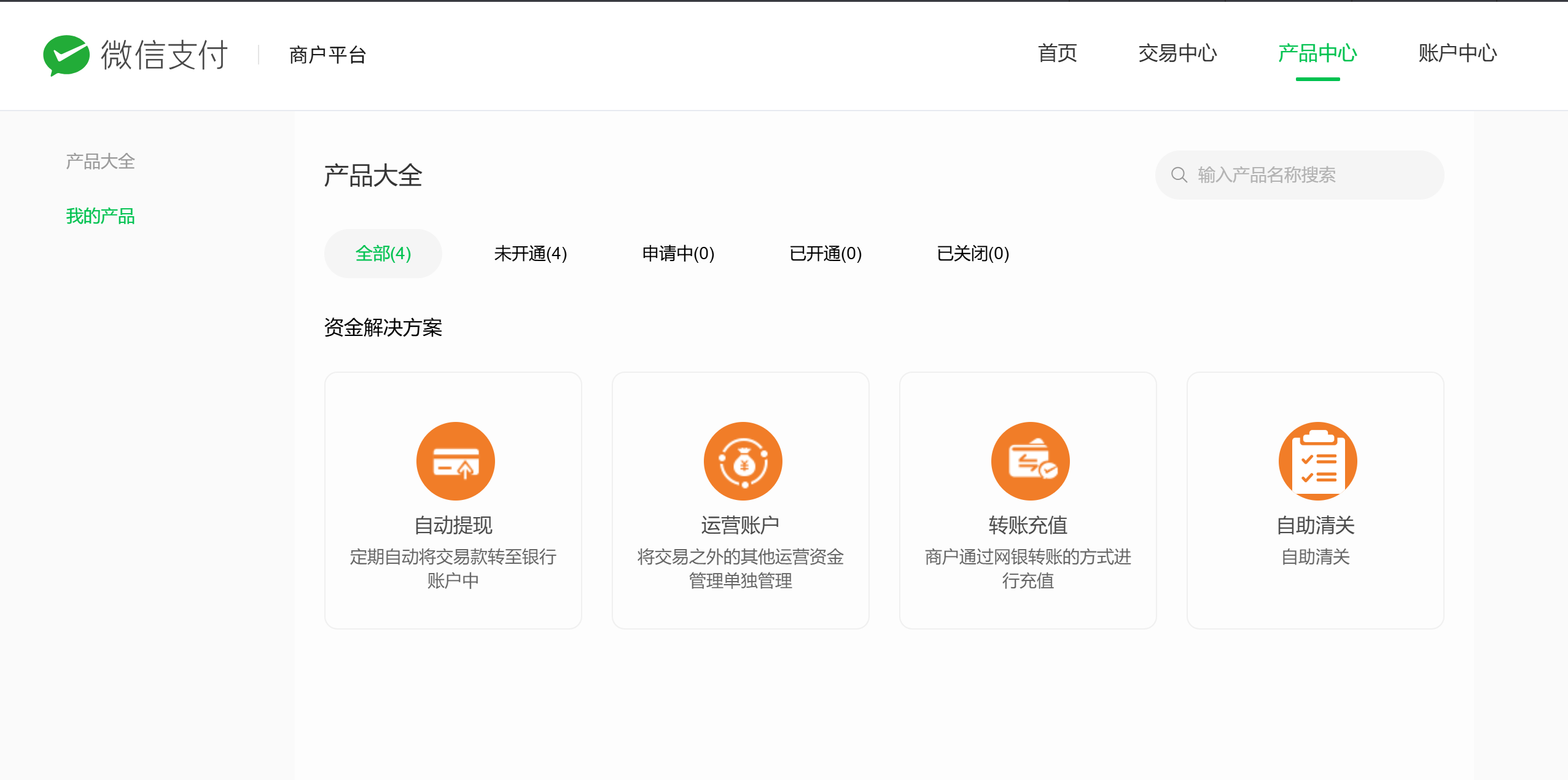Click the 转账充值 wallet icon
Image resolution: width=1568 pixels, height=780 pixels.
pyautogui.click(x=1030, y=461)
